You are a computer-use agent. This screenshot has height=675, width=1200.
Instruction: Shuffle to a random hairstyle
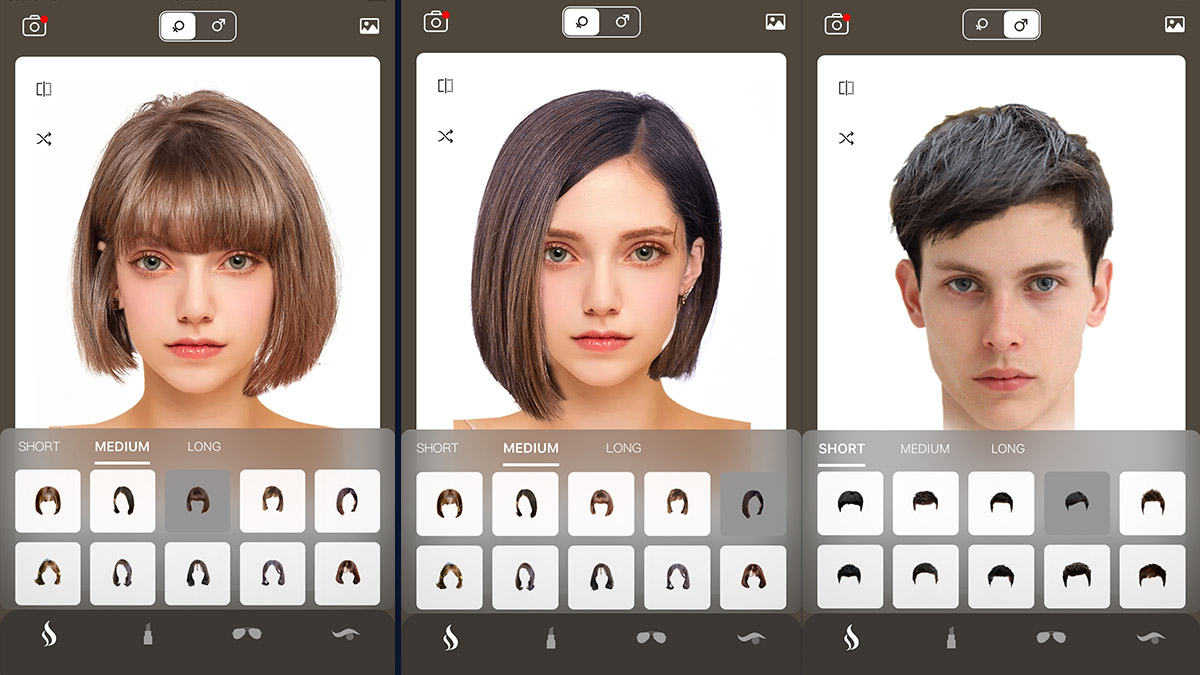click(44, 139)
